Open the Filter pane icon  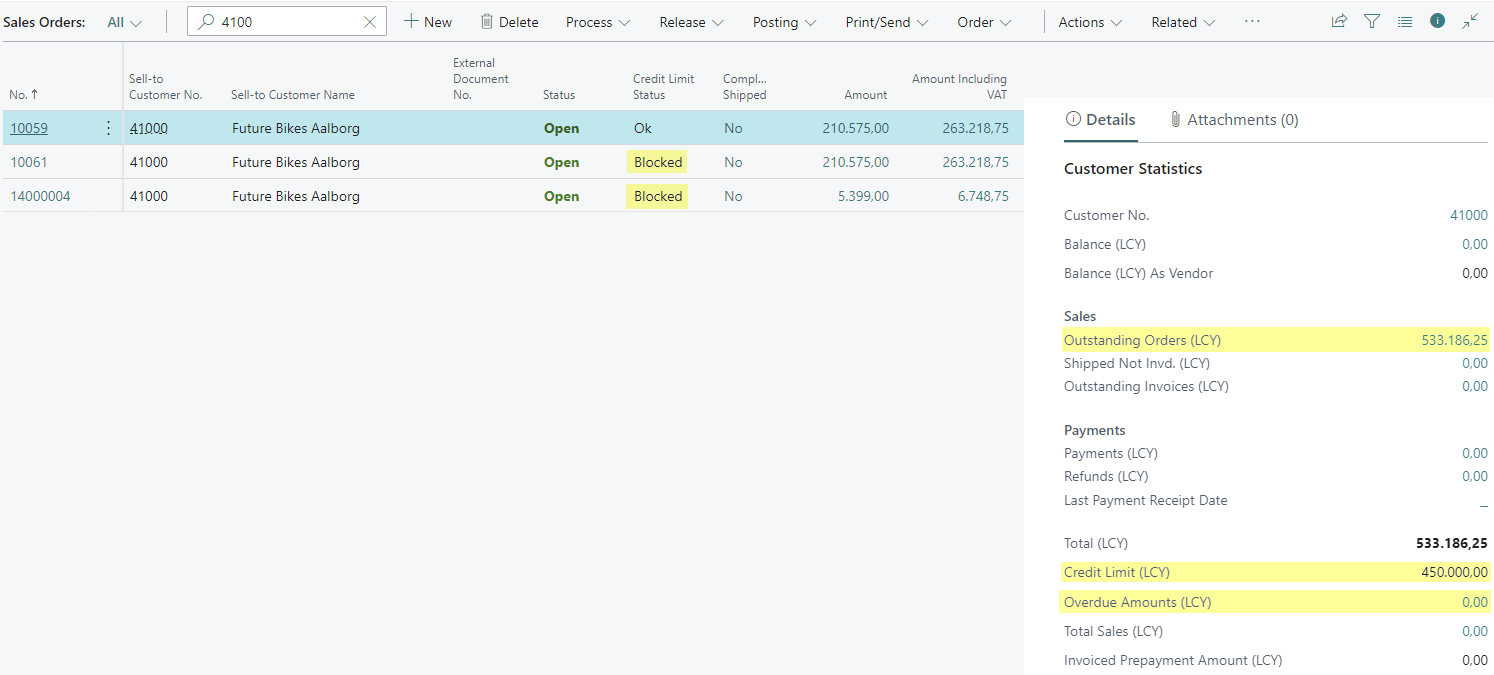pos(1372,21)
